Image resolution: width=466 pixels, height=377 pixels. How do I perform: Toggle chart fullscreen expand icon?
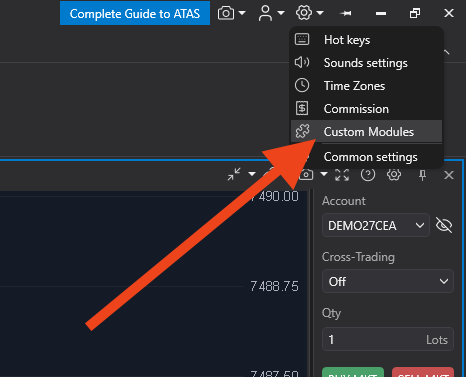(342, 174)
